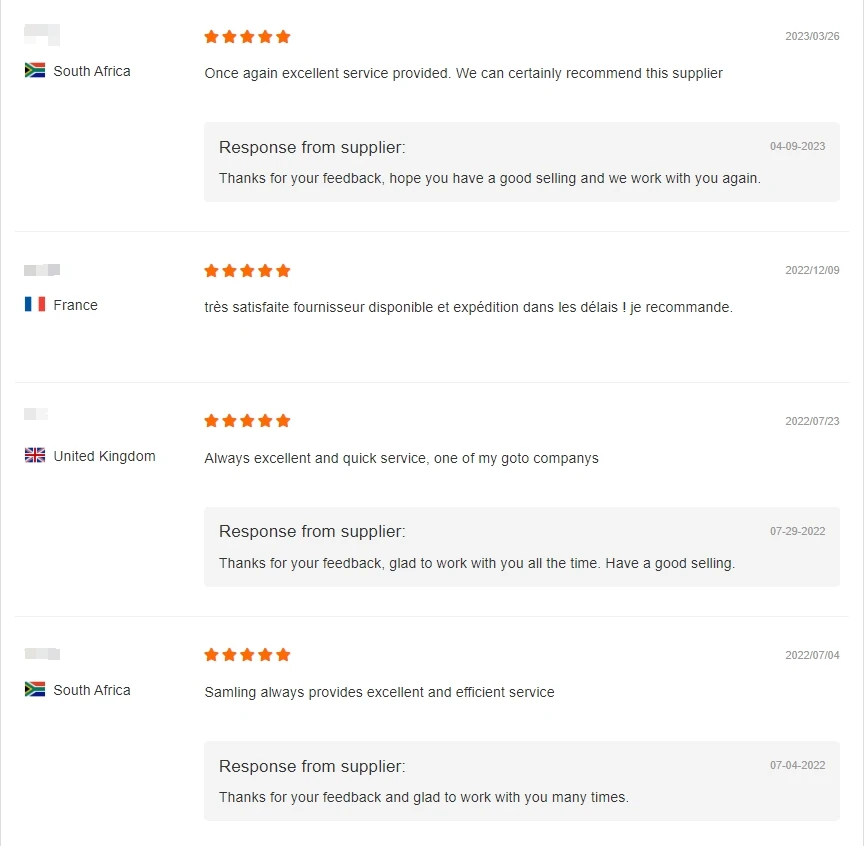
Task: Click the 2022/12/09 review date
Action: click(811, 271)
